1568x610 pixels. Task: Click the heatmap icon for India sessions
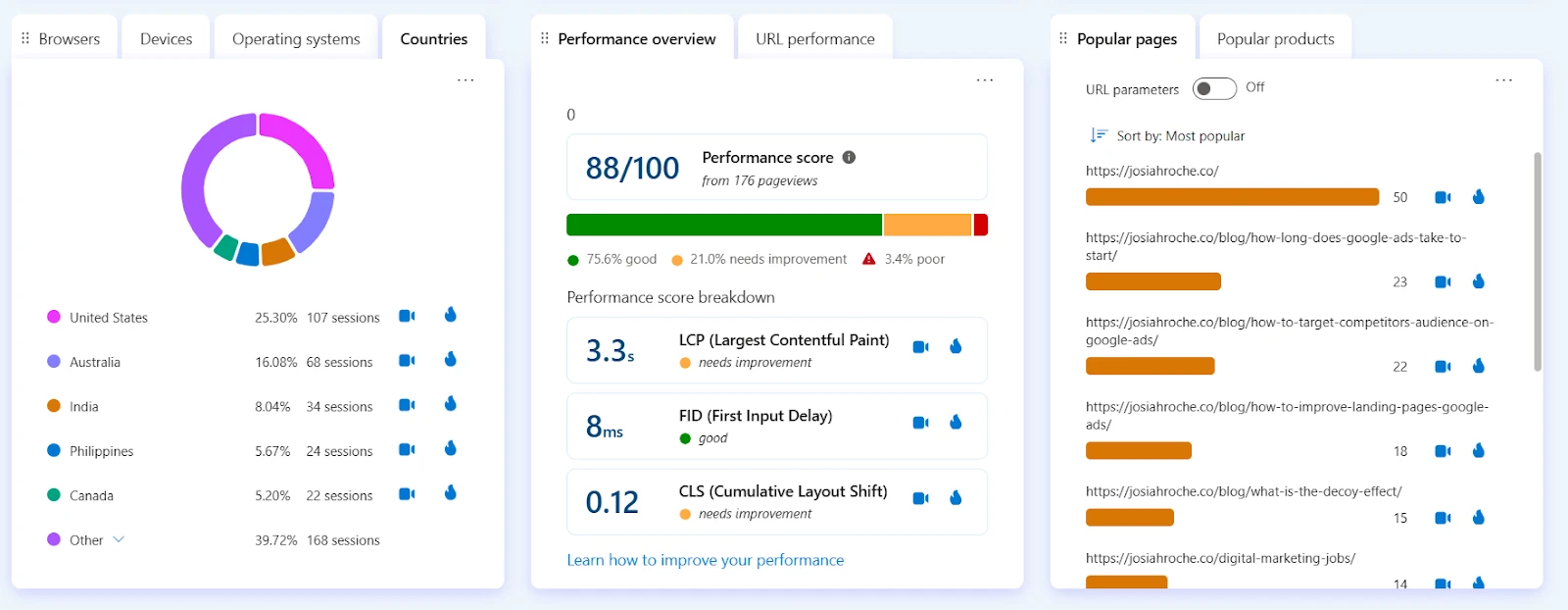pyautogui.click(x=450, y=404)
